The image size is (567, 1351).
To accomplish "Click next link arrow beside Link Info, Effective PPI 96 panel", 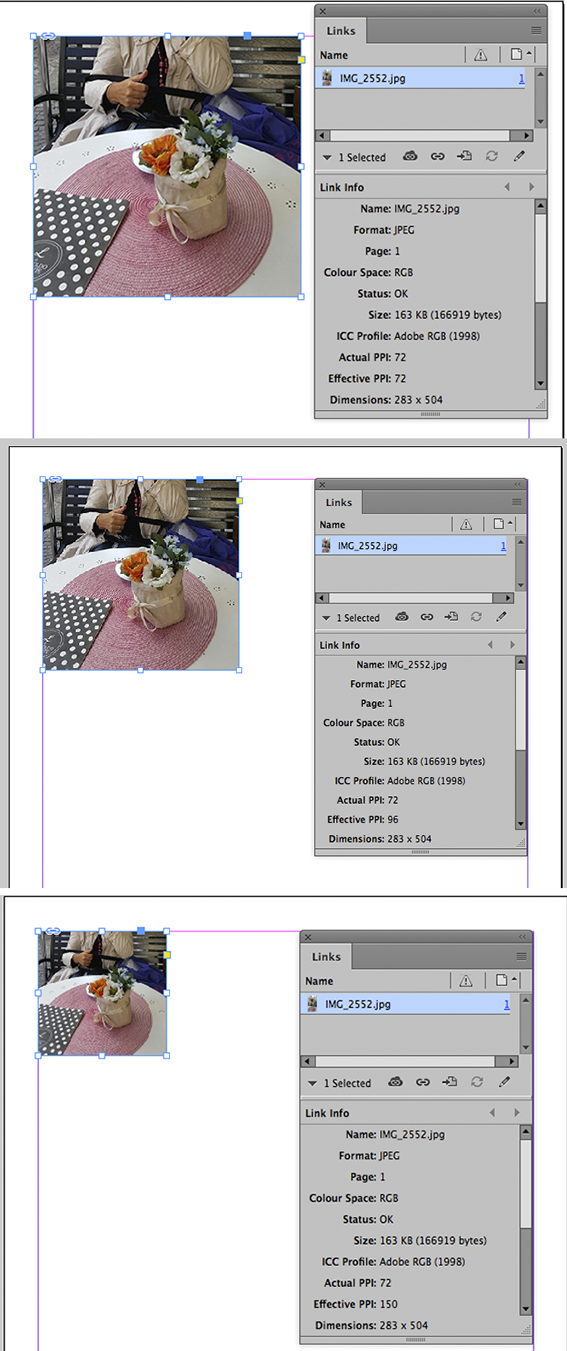I will coord(511,645).
